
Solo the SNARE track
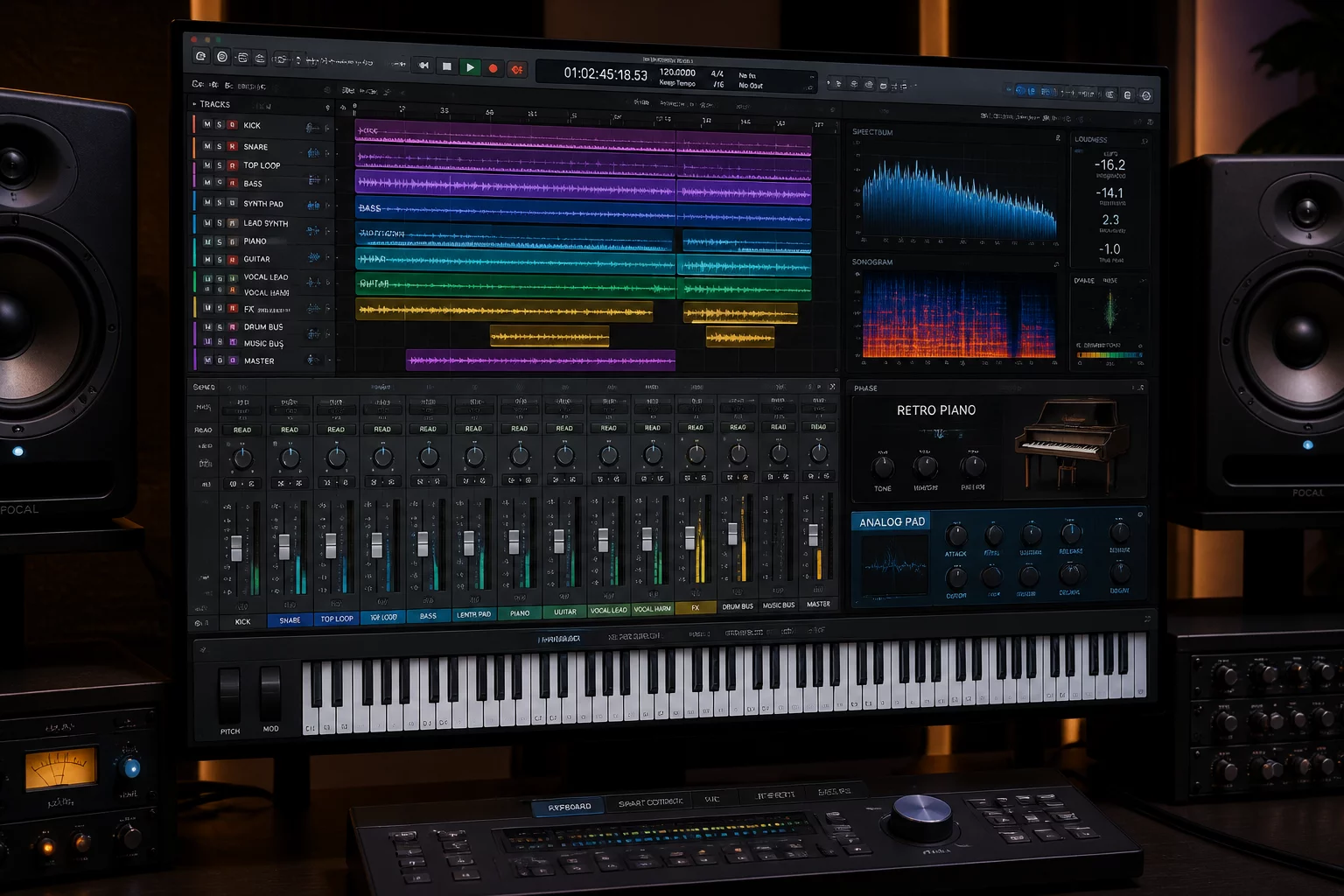220,146
